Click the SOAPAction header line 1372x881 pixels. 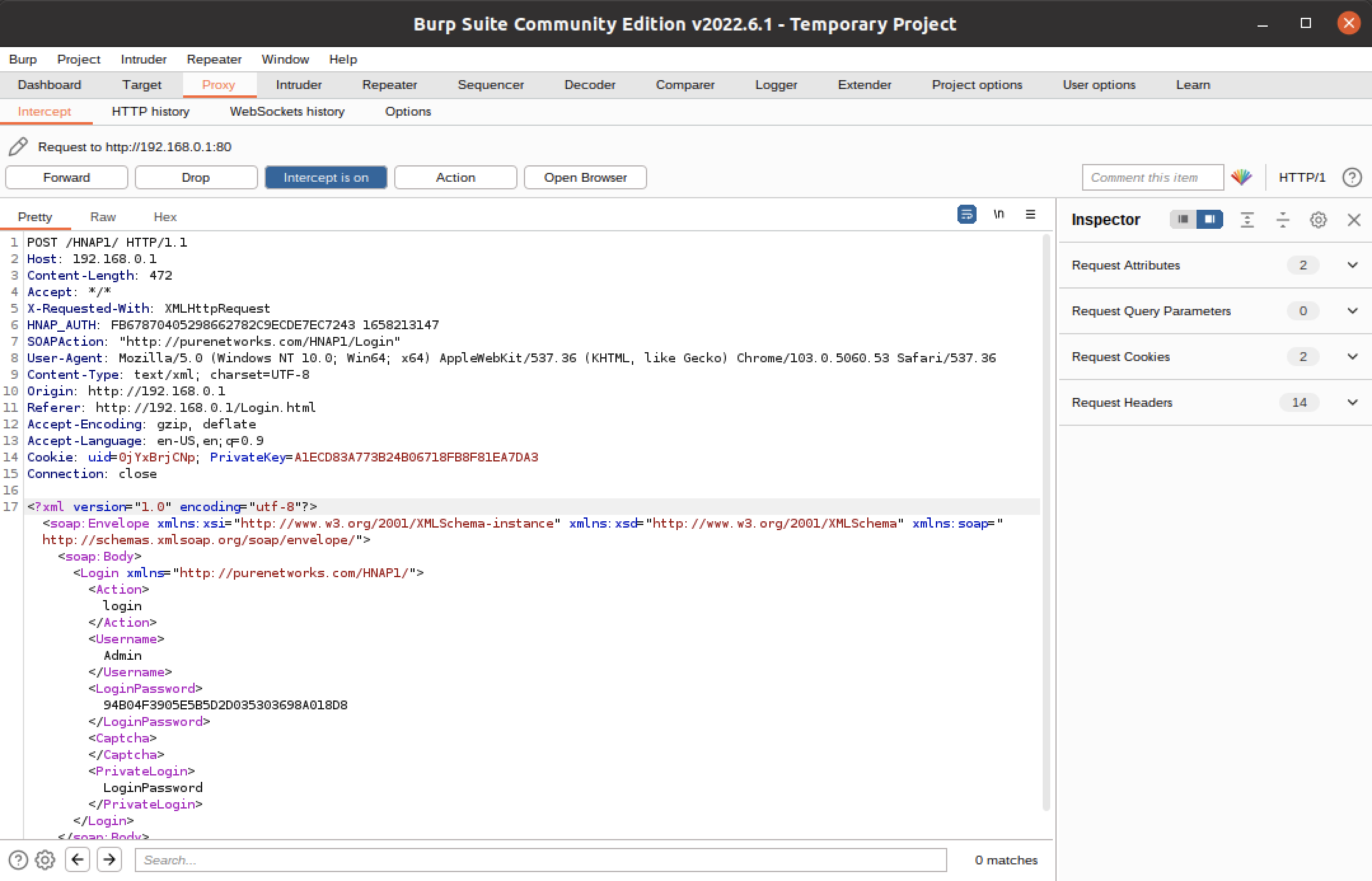[214, 341]
